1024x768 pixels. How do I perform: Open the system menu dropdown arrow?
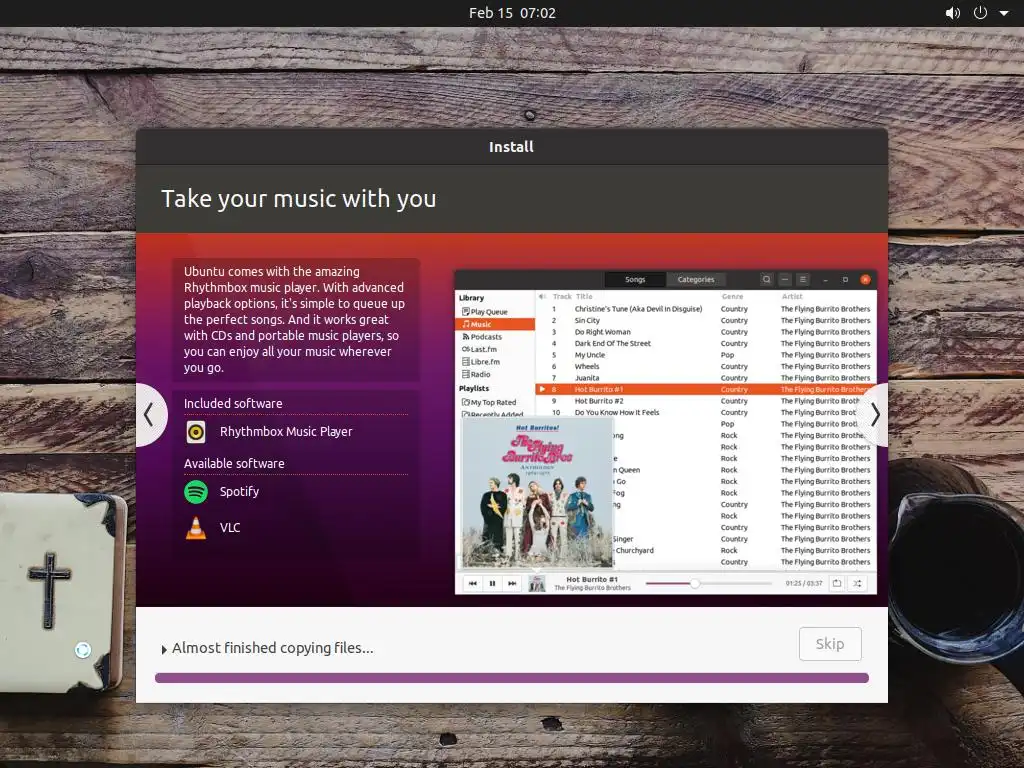pyautogui.click(x=1004, y=13)
